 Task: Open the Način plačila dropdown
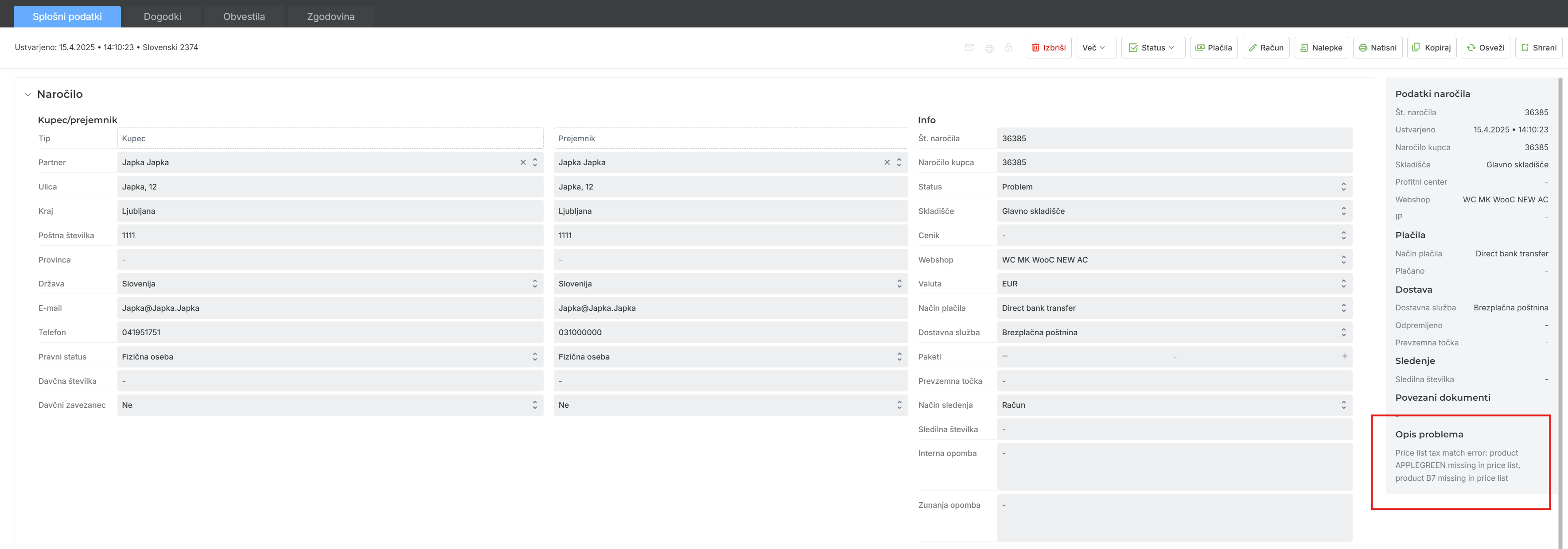point(1174,308)
